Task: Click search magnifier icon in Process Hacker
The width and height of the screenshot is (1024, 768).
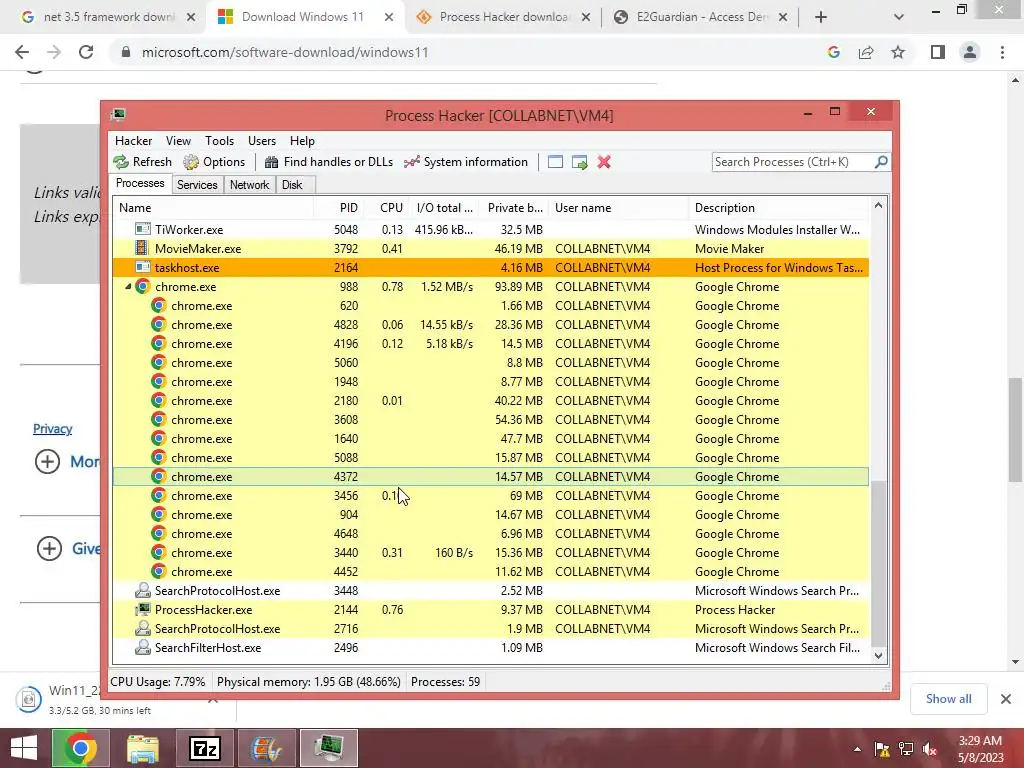Action: point(880,161)
